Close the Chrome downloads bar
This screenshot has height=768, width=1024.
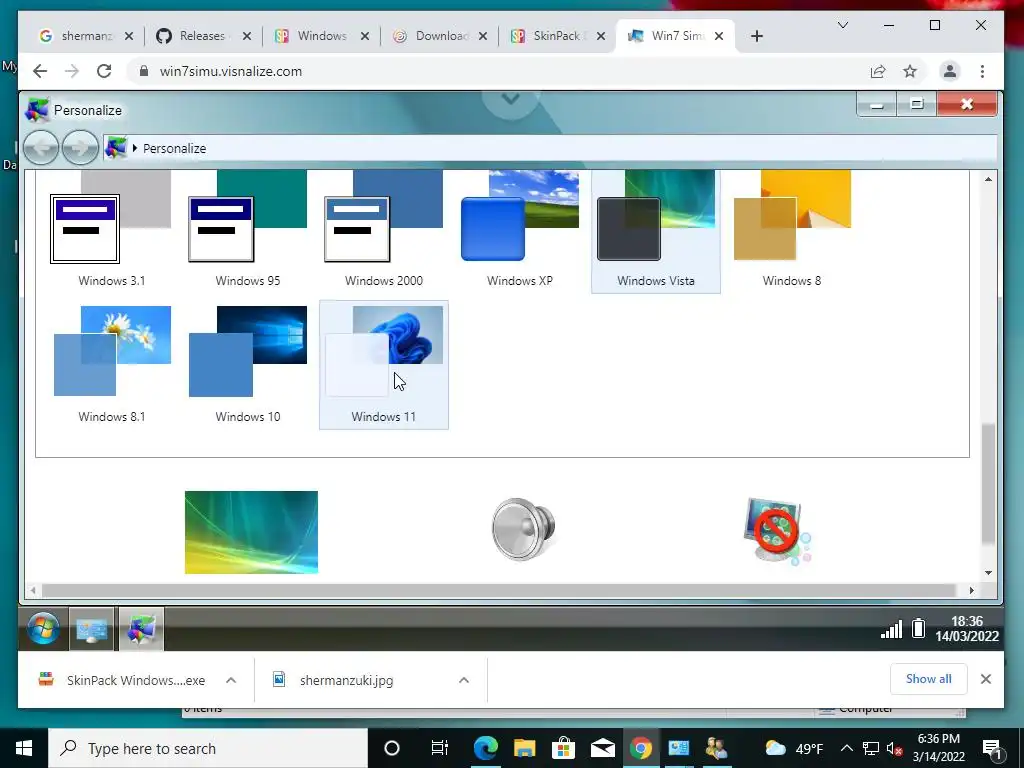click(x=985, y=679)
